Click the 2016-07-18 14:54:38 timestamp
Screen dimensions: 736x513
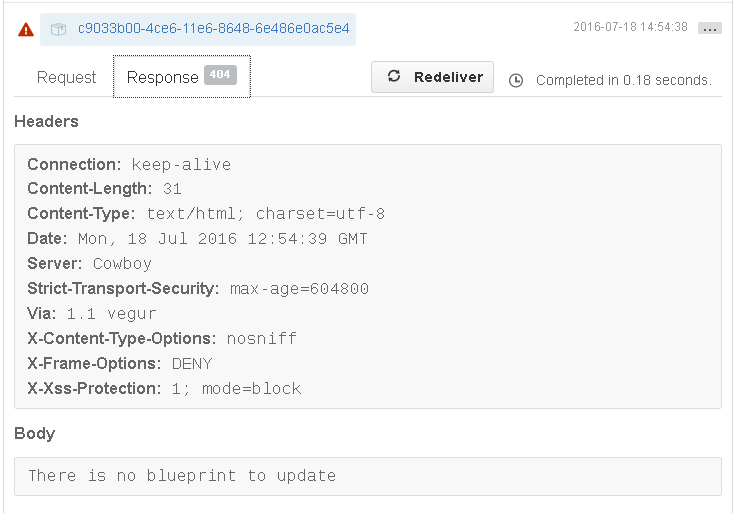(630, 27)
